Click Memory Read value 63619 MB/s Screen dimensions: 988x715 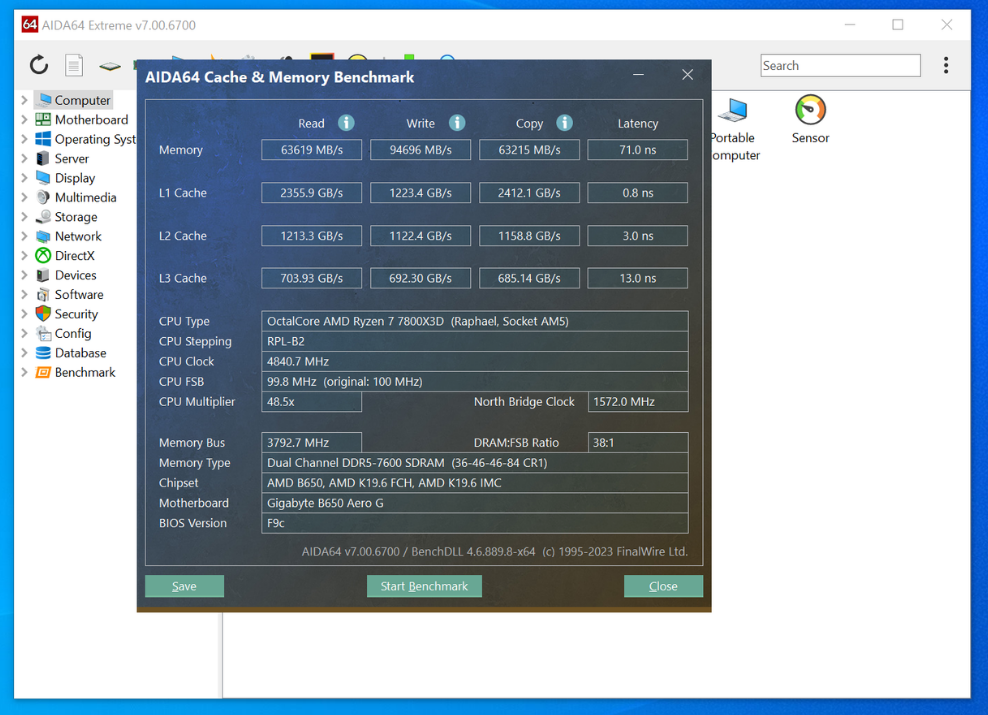311,150
